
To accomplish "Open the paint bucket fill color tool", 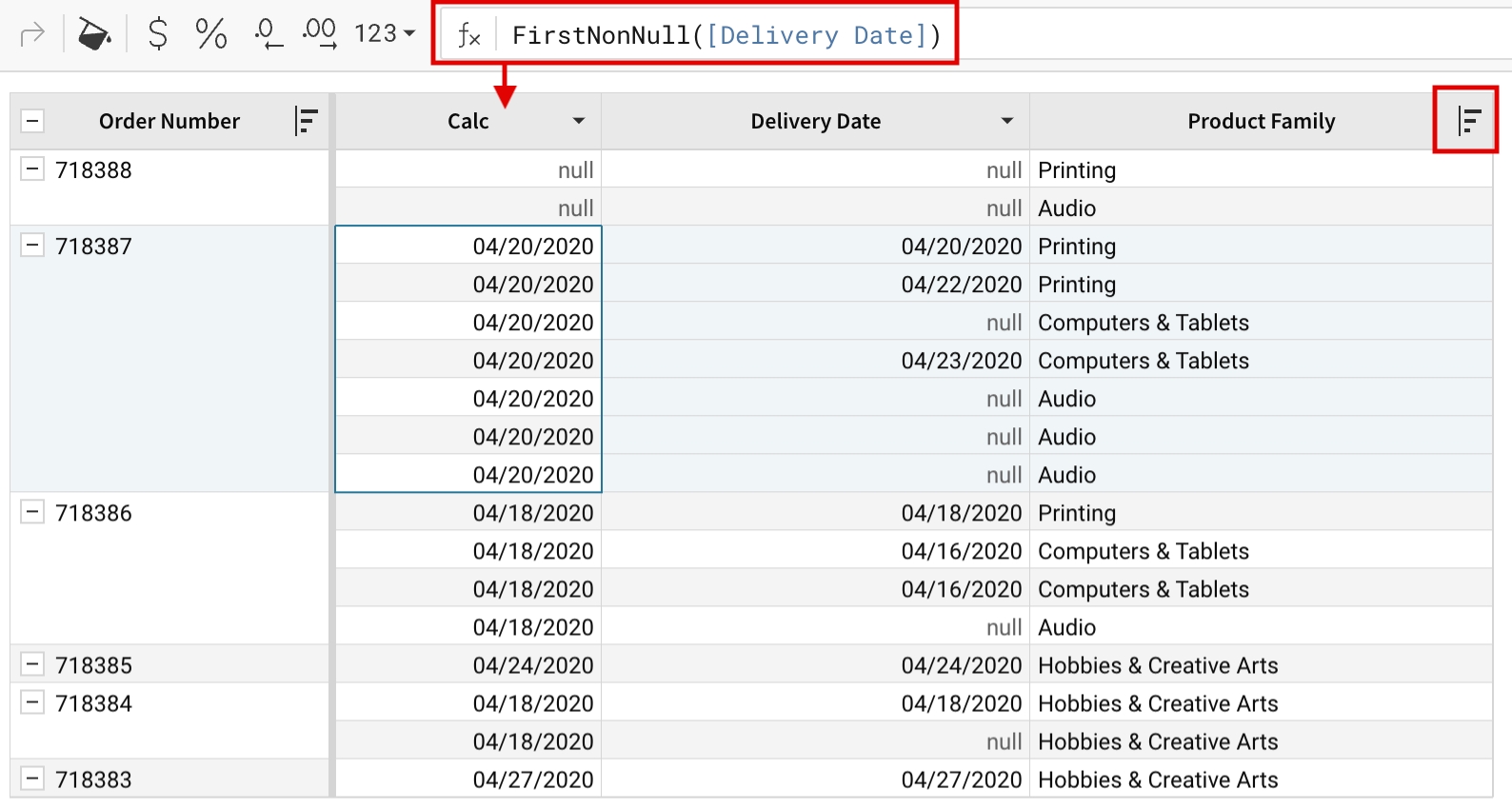I will 94,35.
